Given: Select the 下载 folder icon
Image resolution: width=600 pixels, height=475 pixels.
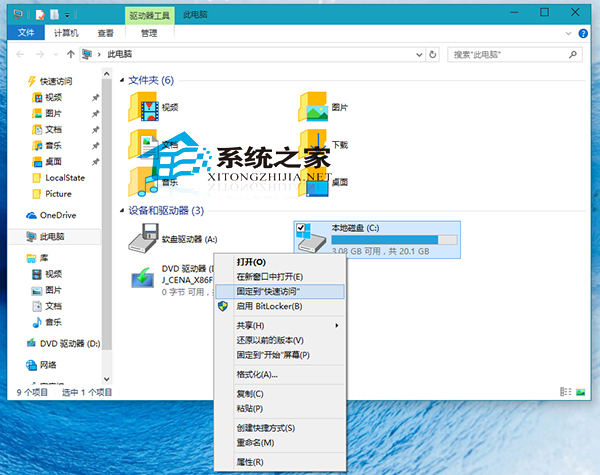Looking at the screenshot, I should point(314,144).
